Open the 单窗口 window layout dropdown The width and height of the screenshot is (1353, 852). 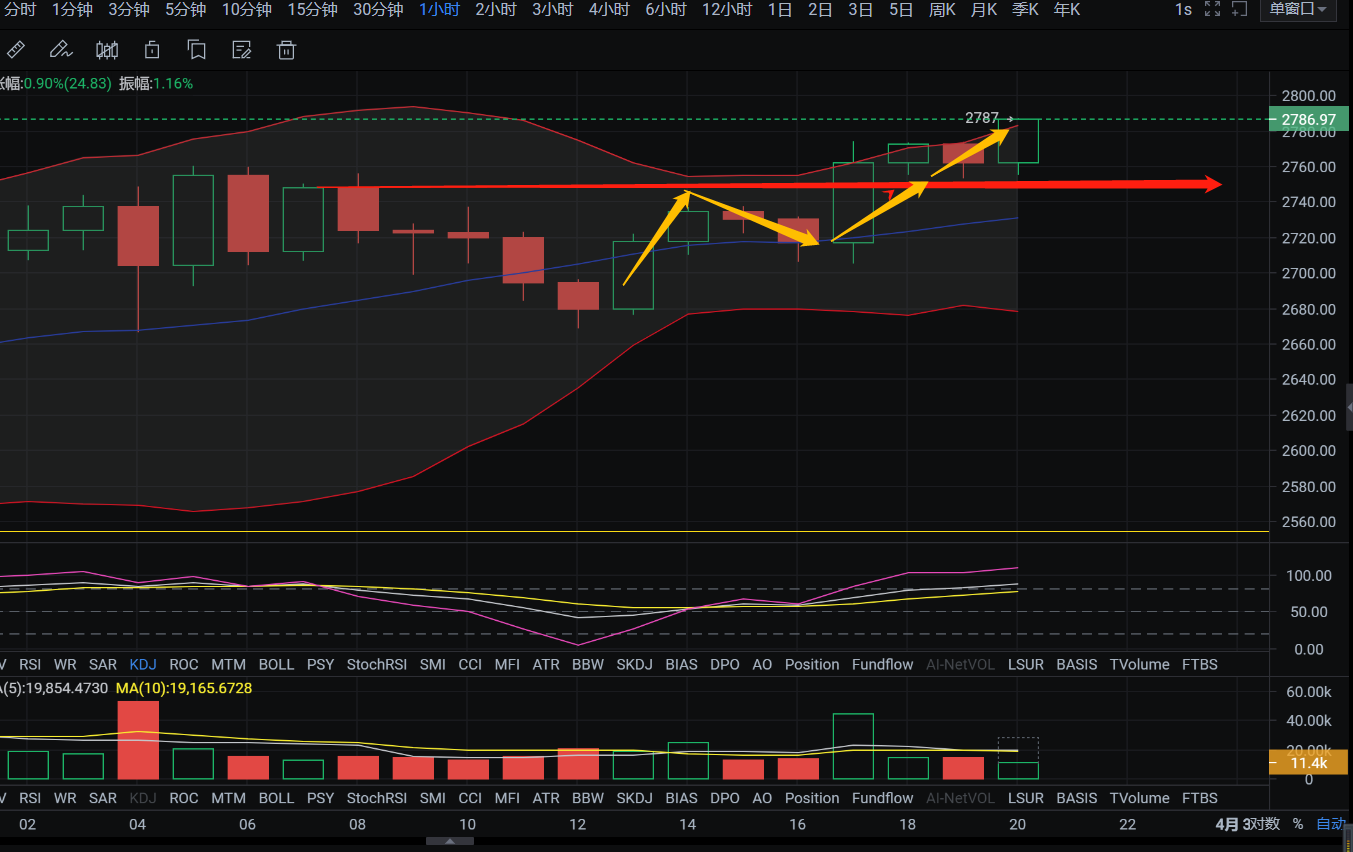point(1299,10)
